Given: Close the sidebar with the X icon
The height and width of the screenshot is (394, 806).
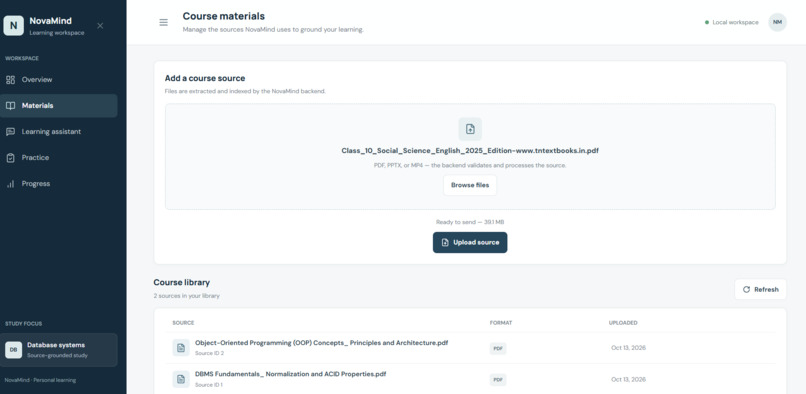Looking at the screenshot, I should pos(100,26).
